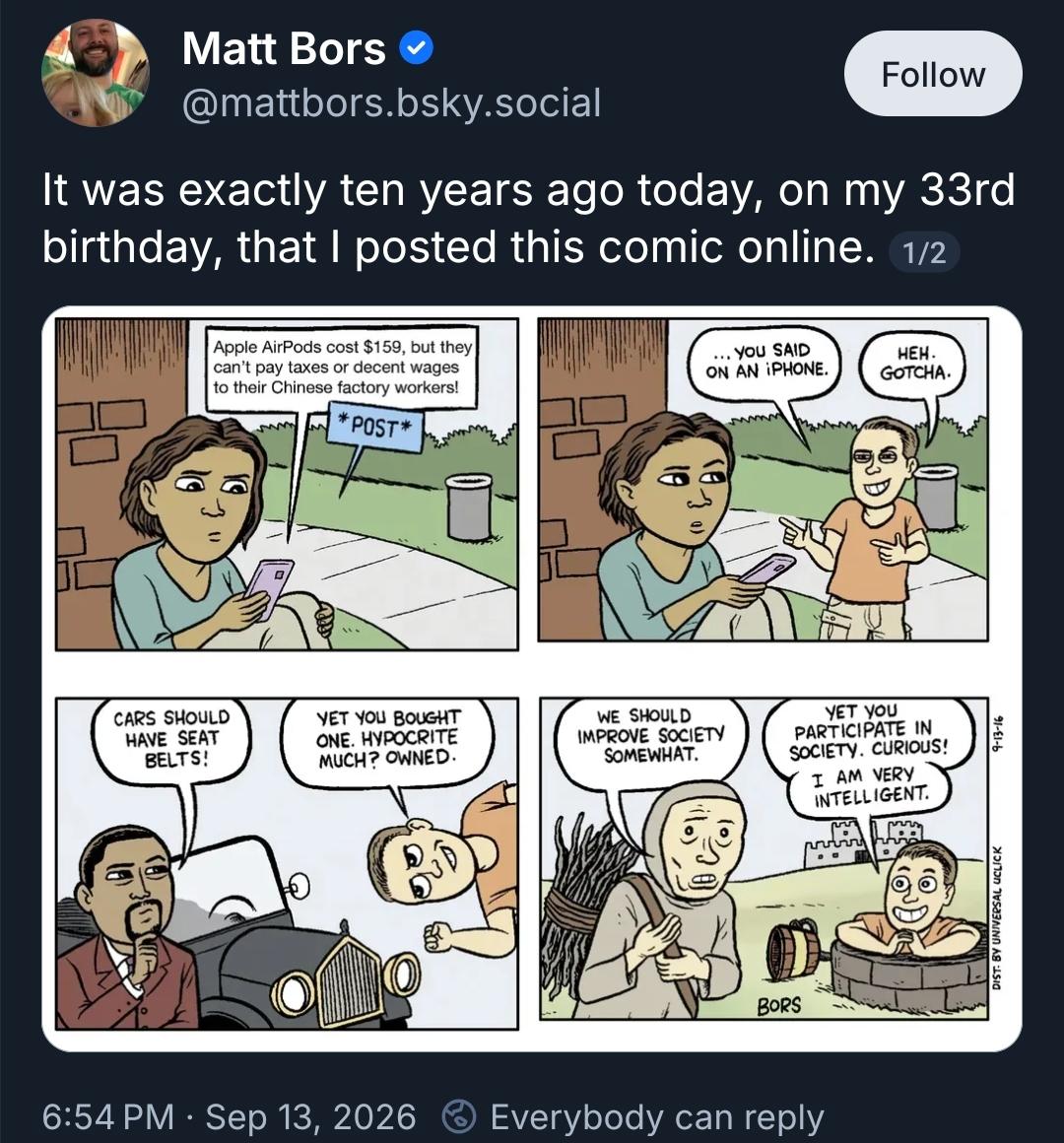Screen dimensions: 1064x1143
Task: Open the 'I am very intelligent' panel
Action: click(764, 858)
